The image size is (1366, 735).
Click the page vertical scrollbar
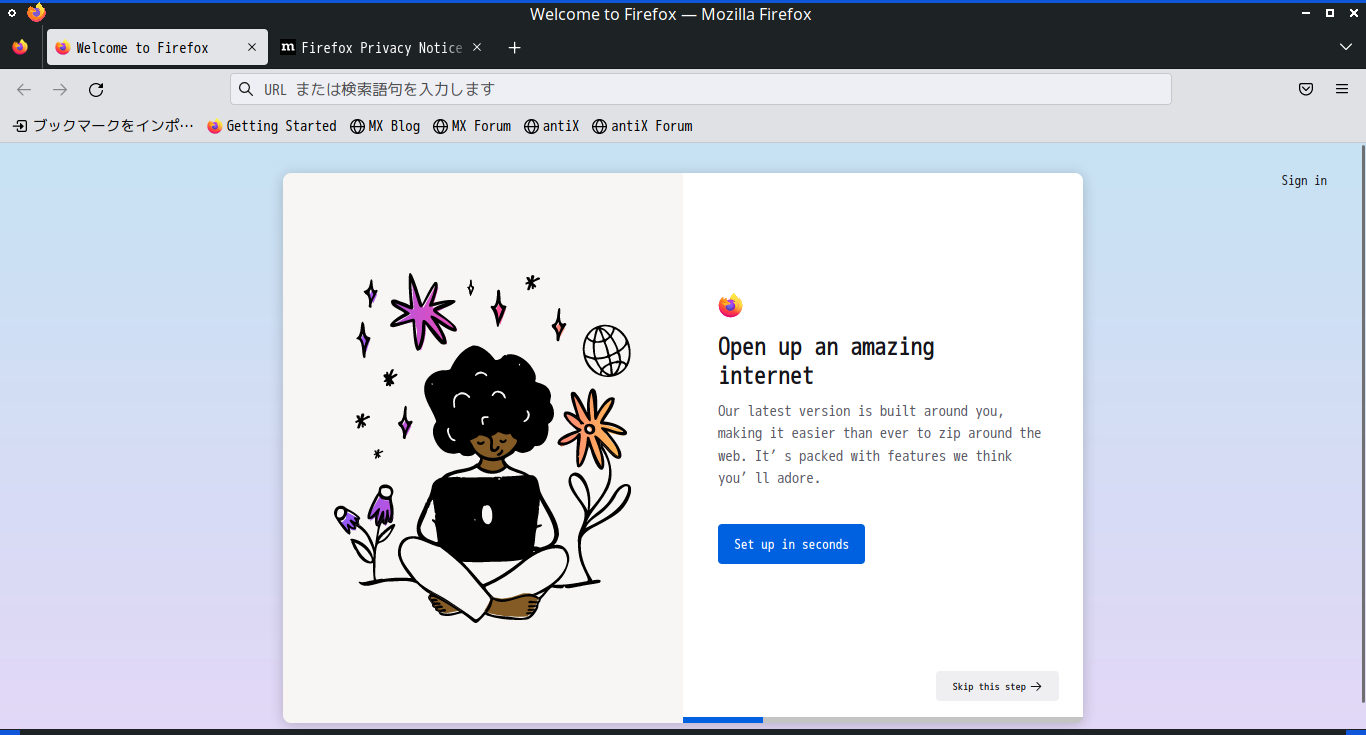pos(1362,422)
